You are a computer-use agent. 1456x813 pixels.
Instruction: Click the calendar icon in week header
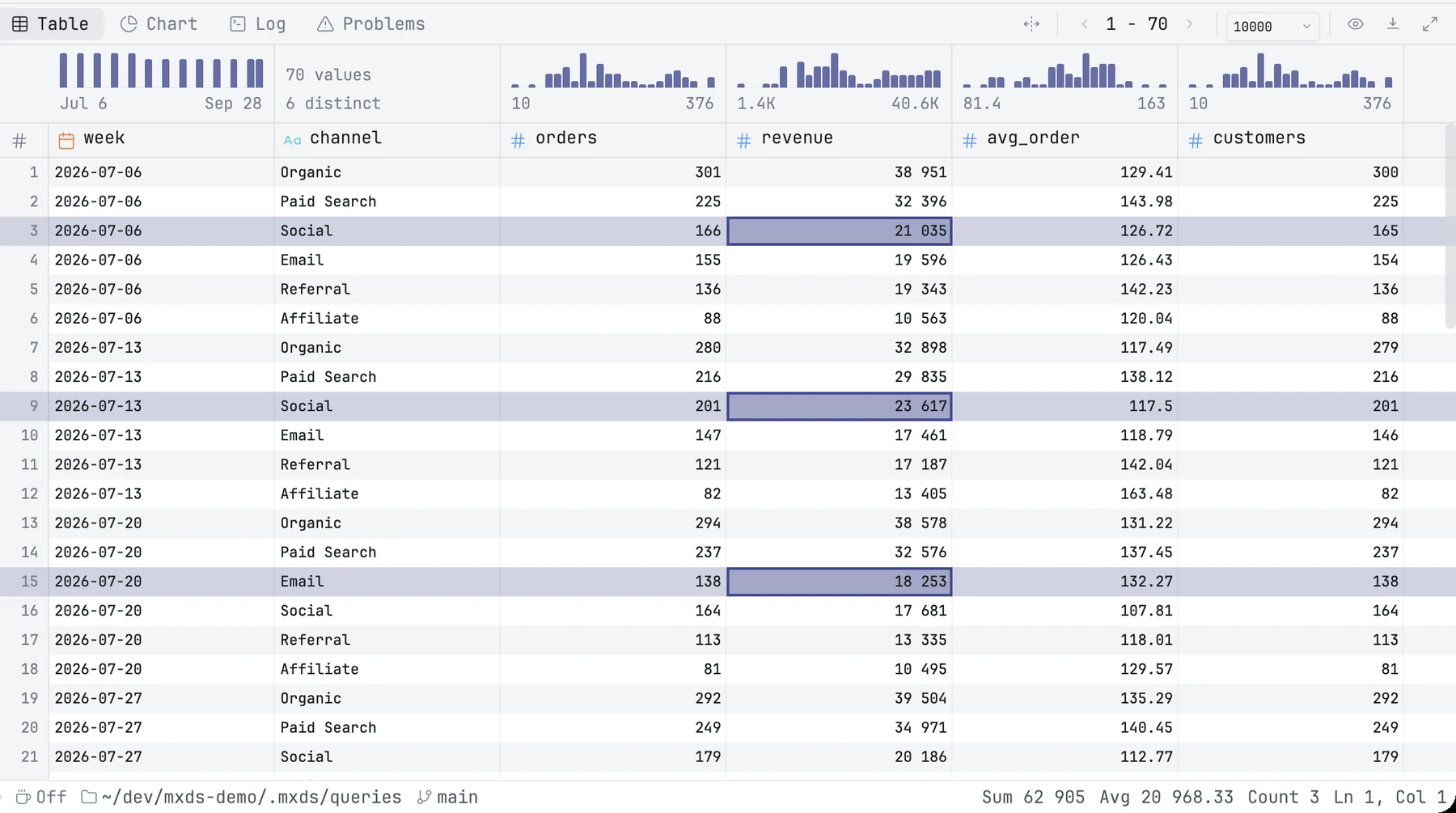[x=66, y=141]
